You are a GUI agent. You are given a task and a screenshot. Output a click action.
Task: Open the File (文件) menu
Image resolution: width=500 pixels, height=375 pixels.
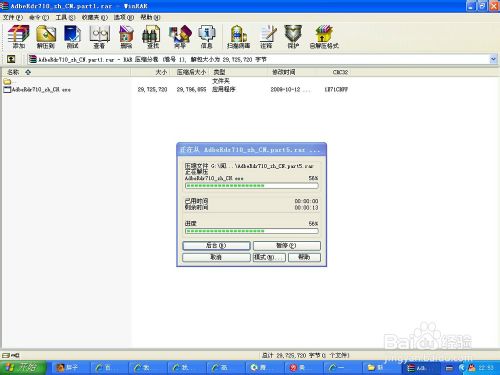pos(12,17)
